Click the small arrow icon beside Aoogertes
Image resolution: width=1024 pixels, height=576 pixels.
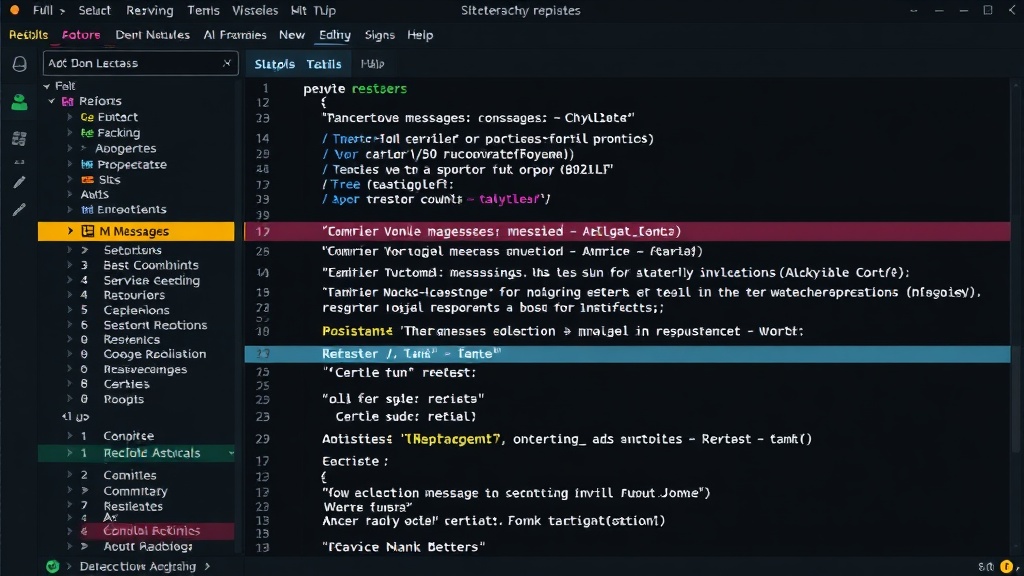click(x=84, y=149)
